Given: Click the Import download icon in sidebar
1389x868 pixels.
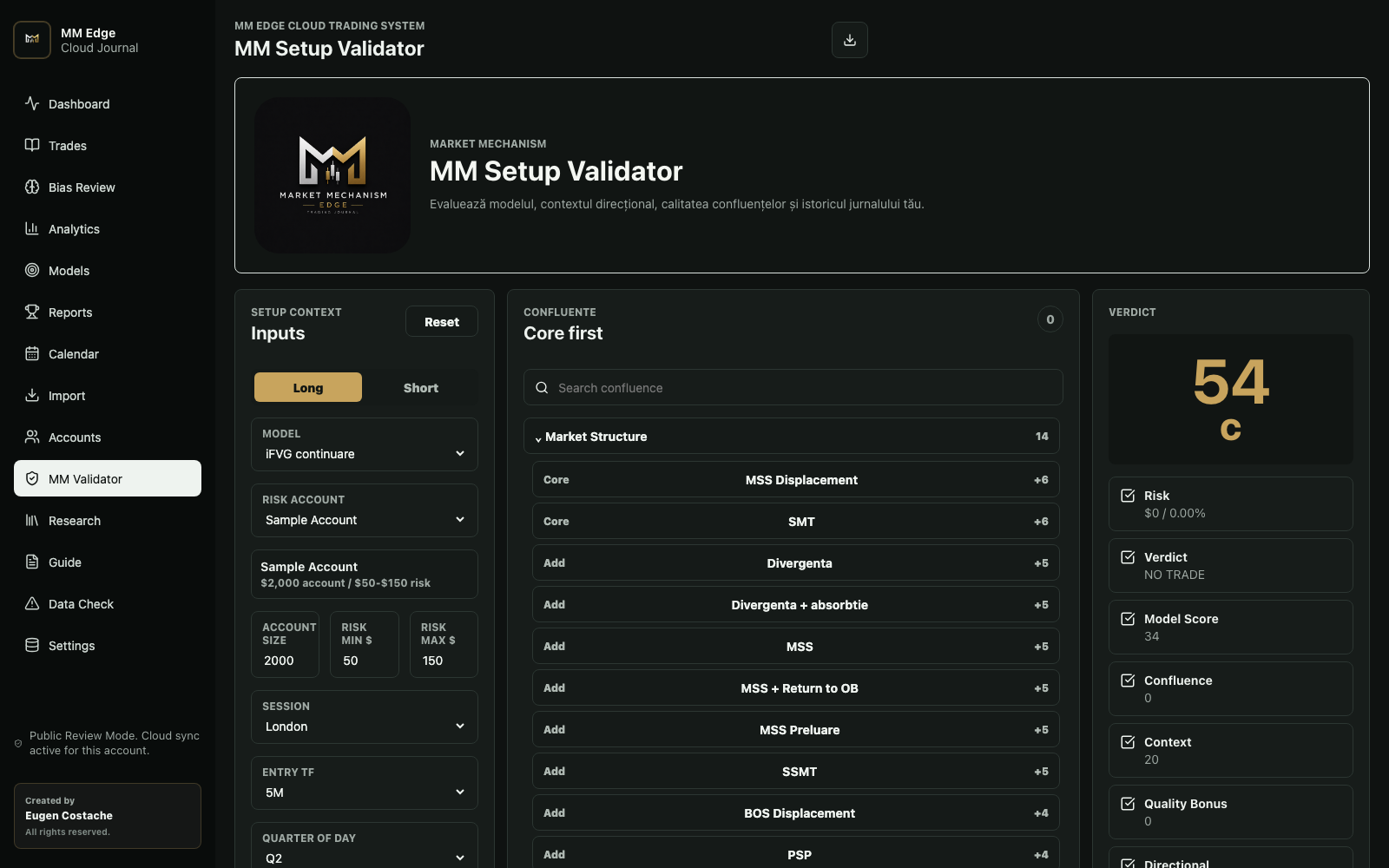Looking at the screenshot, I should [32, 395].
